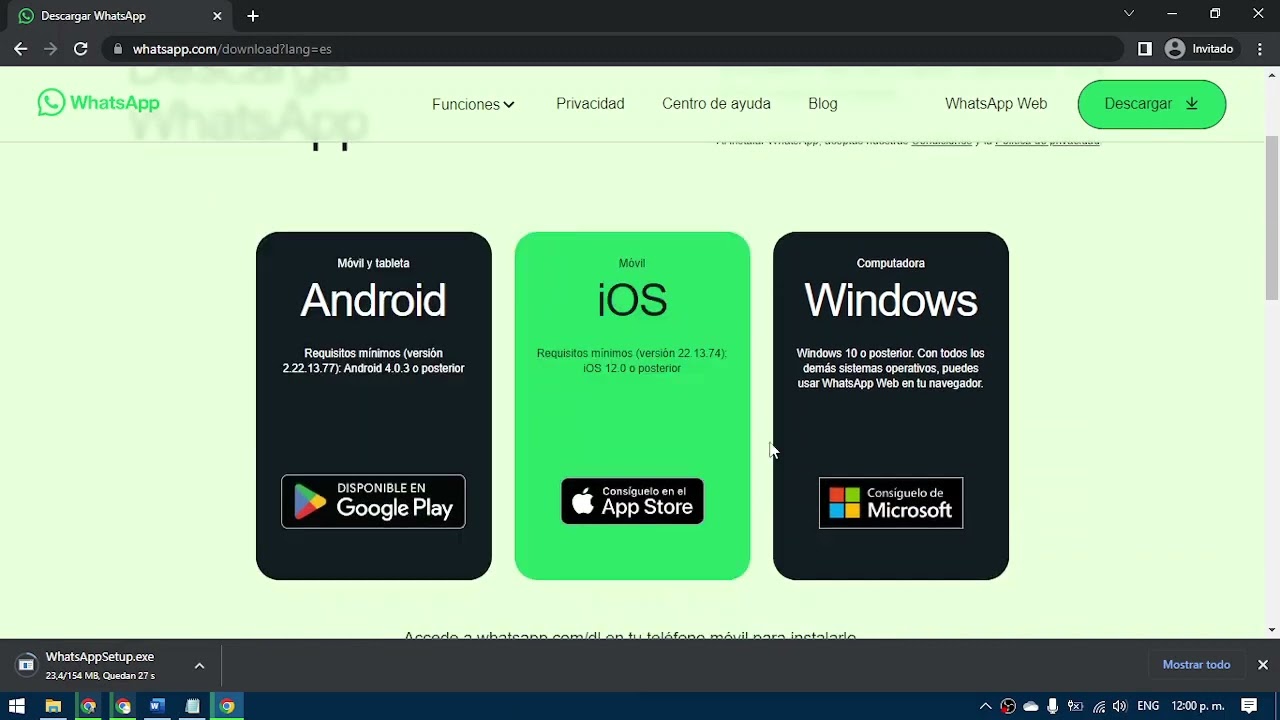Close the downloads bar
Screen dimensions: 1280x720
1262,665
